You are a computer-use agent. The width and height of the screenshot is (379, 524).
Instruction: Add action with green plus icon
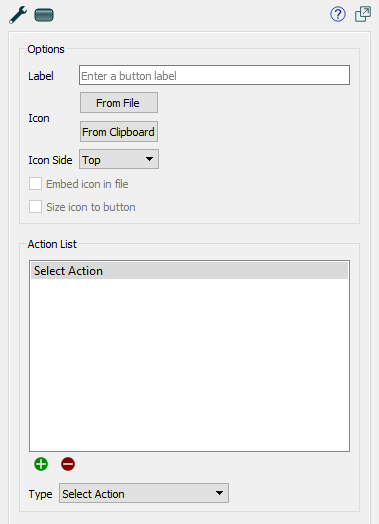point(41,464)
